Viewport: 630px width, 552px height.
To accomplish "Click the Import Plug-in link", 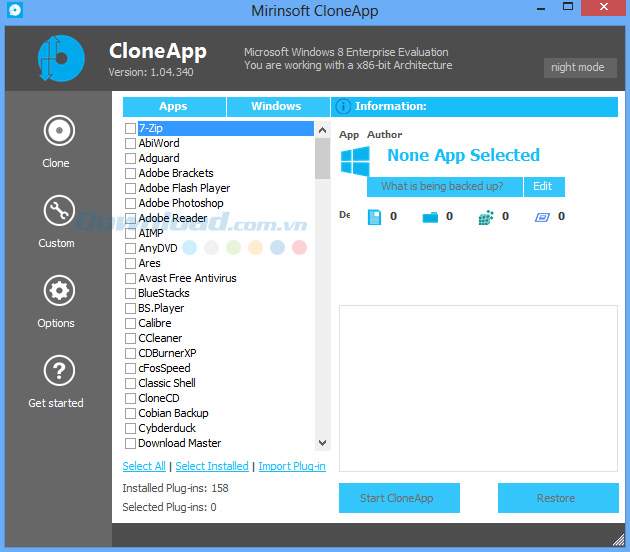I will [292, 466].
